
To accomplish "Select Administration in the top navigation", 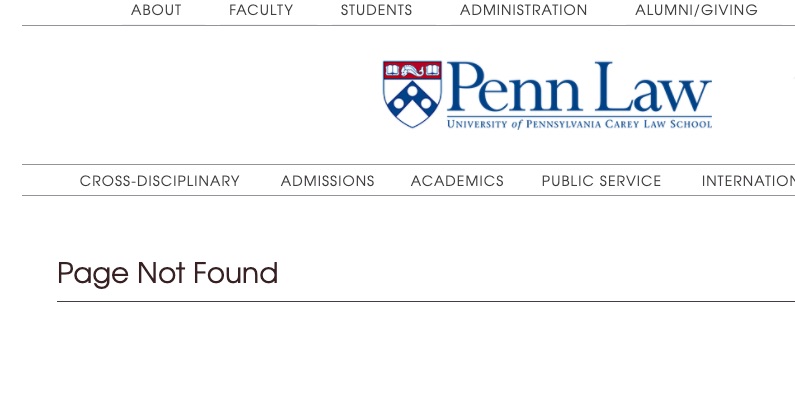I will tap(523, 10).
